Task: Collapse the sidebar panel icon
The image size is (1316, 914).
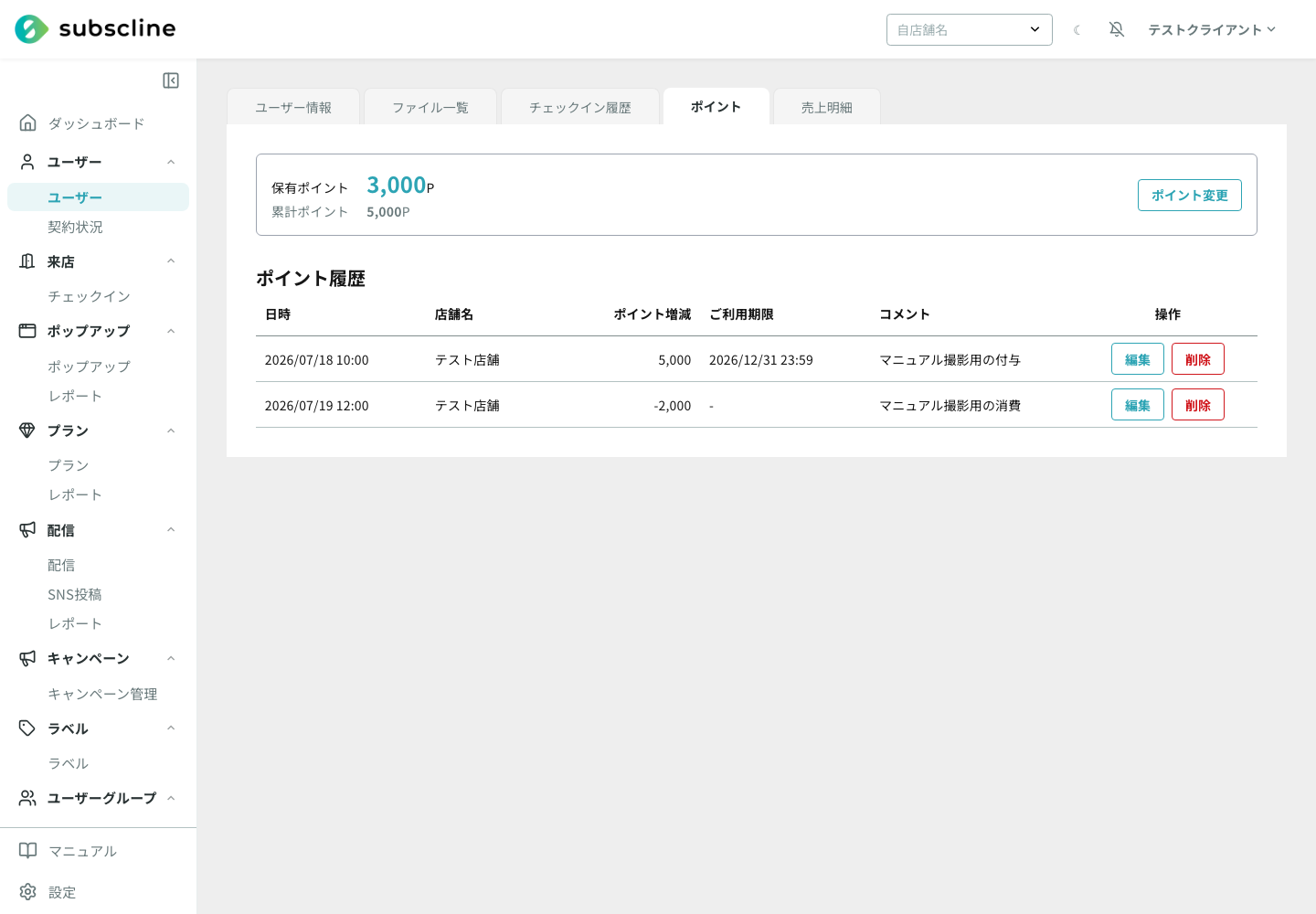Action: tap(171, 80)
